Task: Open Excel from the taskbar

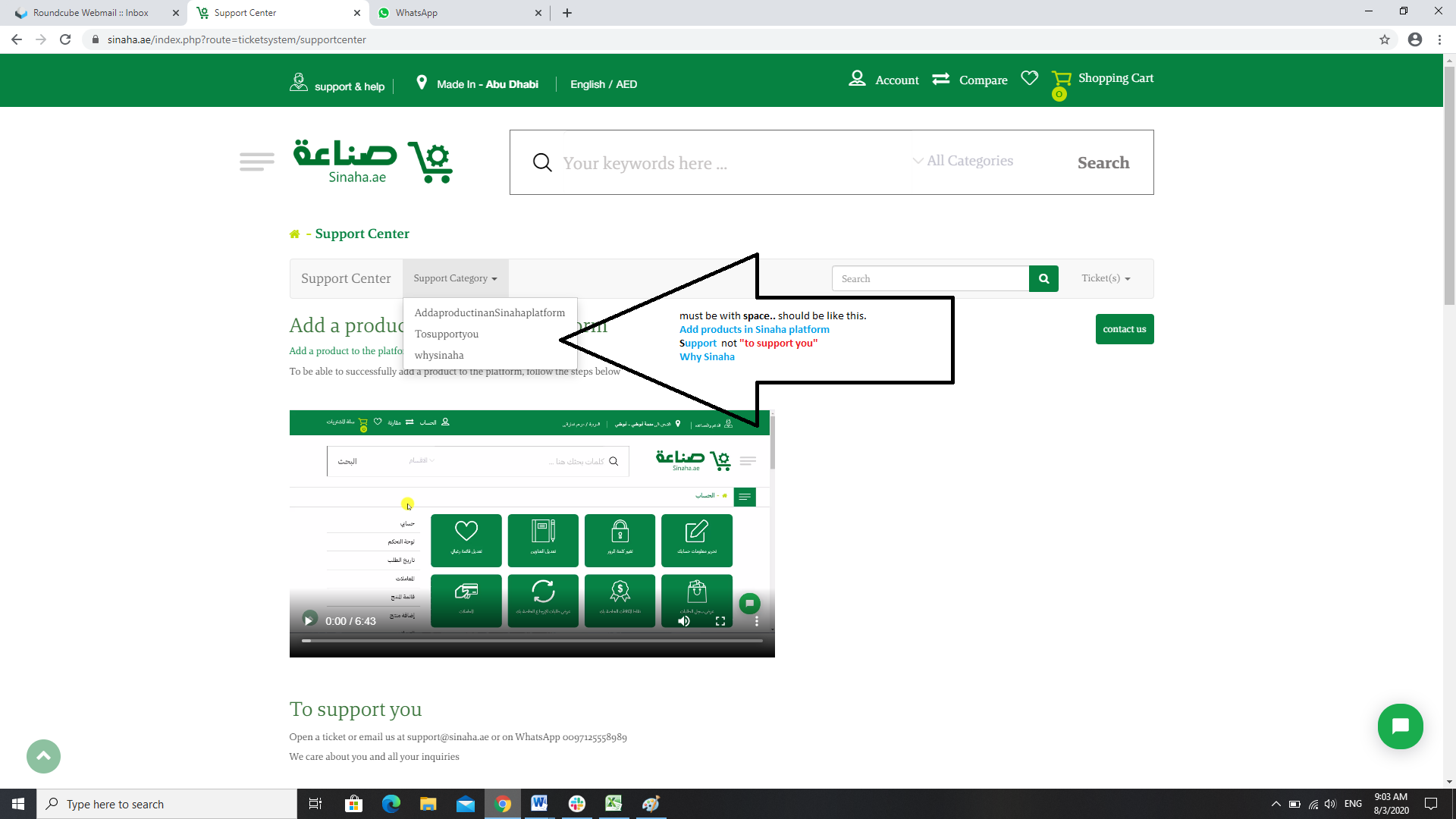Action: click(x=613, y=804)
